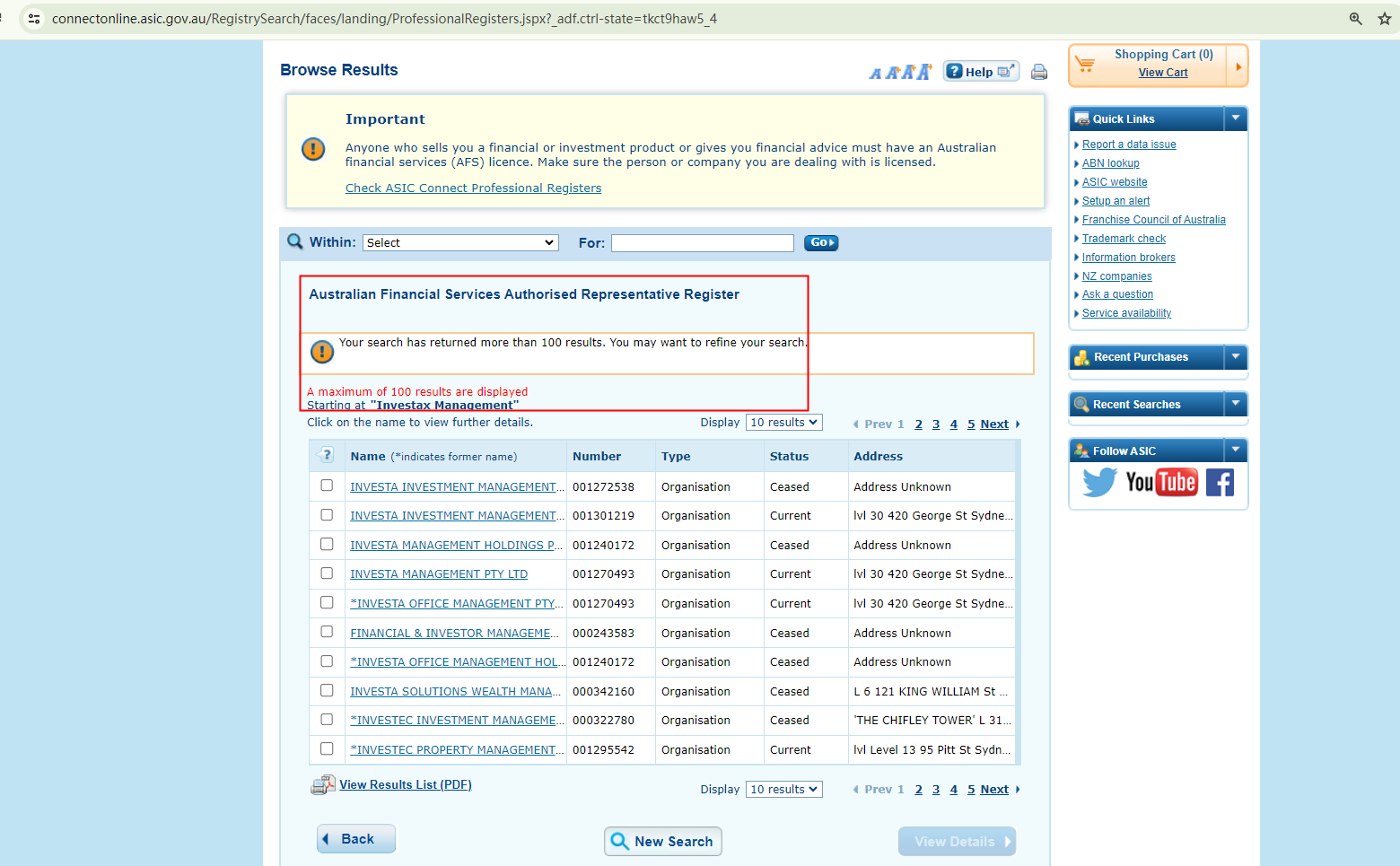Click the View Details button
Image resolution: width=1400 pixels, height=866 pixels.
[957, 842]
